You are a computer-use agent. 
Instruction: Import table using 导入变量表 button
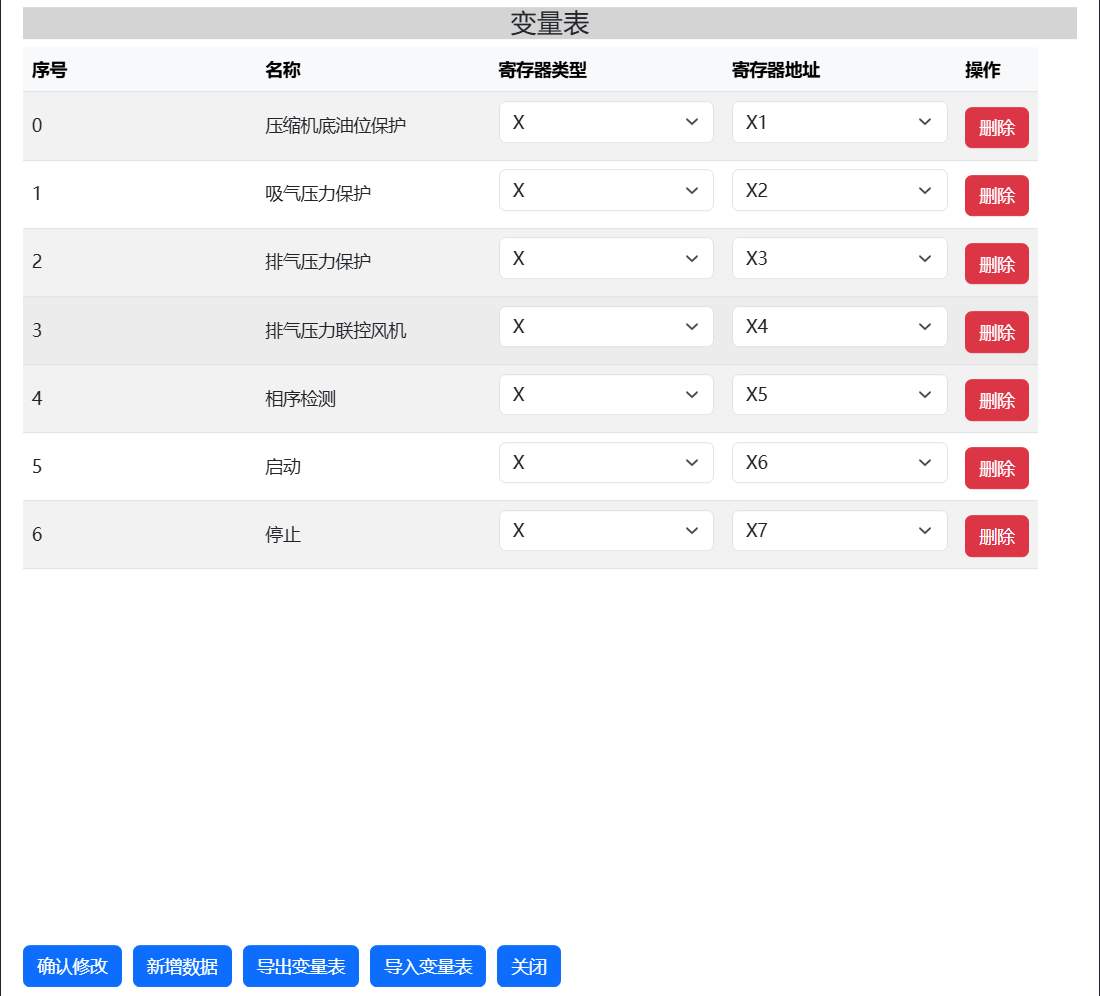click(427, 966)
